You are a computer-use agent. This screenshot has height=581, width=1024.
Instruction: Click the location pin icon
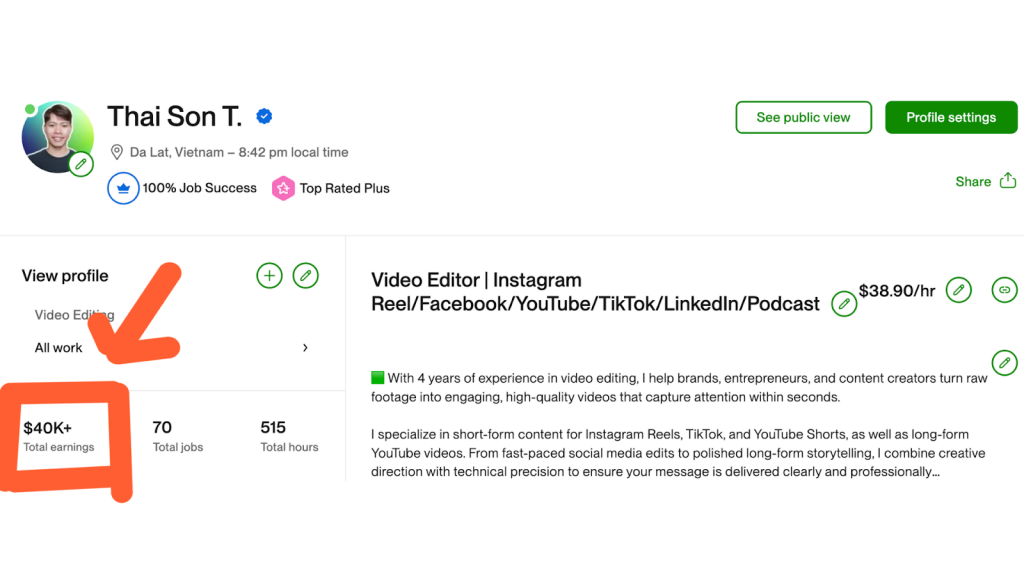pos(117,153)
